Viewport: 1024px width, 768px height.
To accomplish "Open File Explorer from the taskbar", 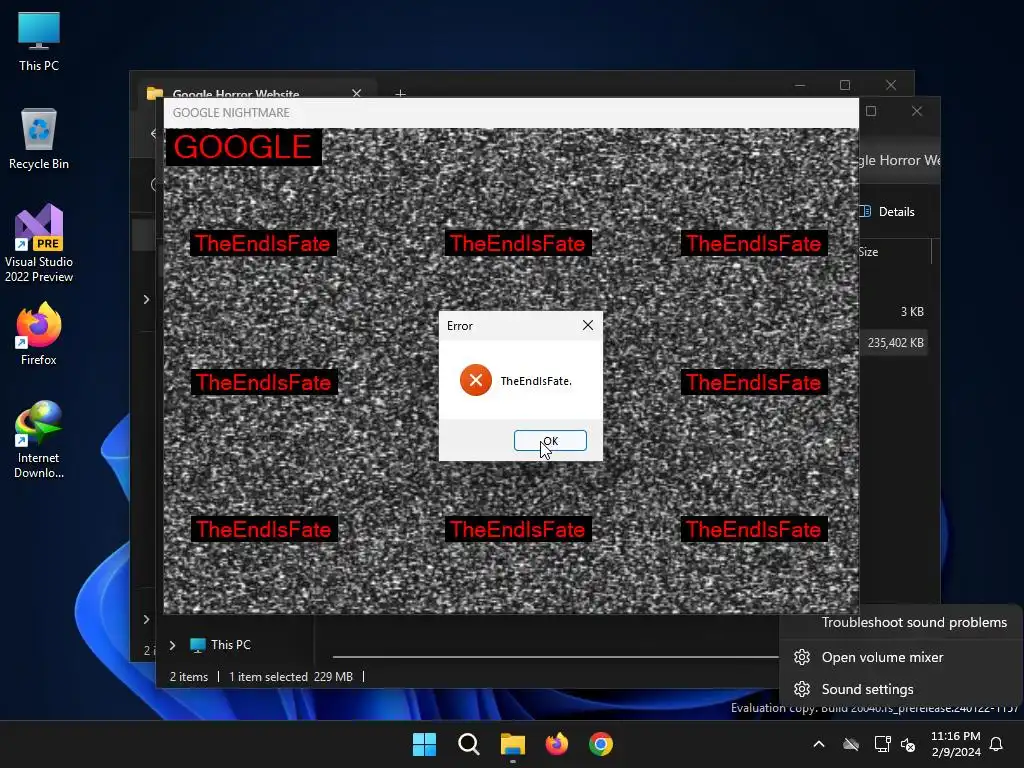I will (x=513, y=744).
